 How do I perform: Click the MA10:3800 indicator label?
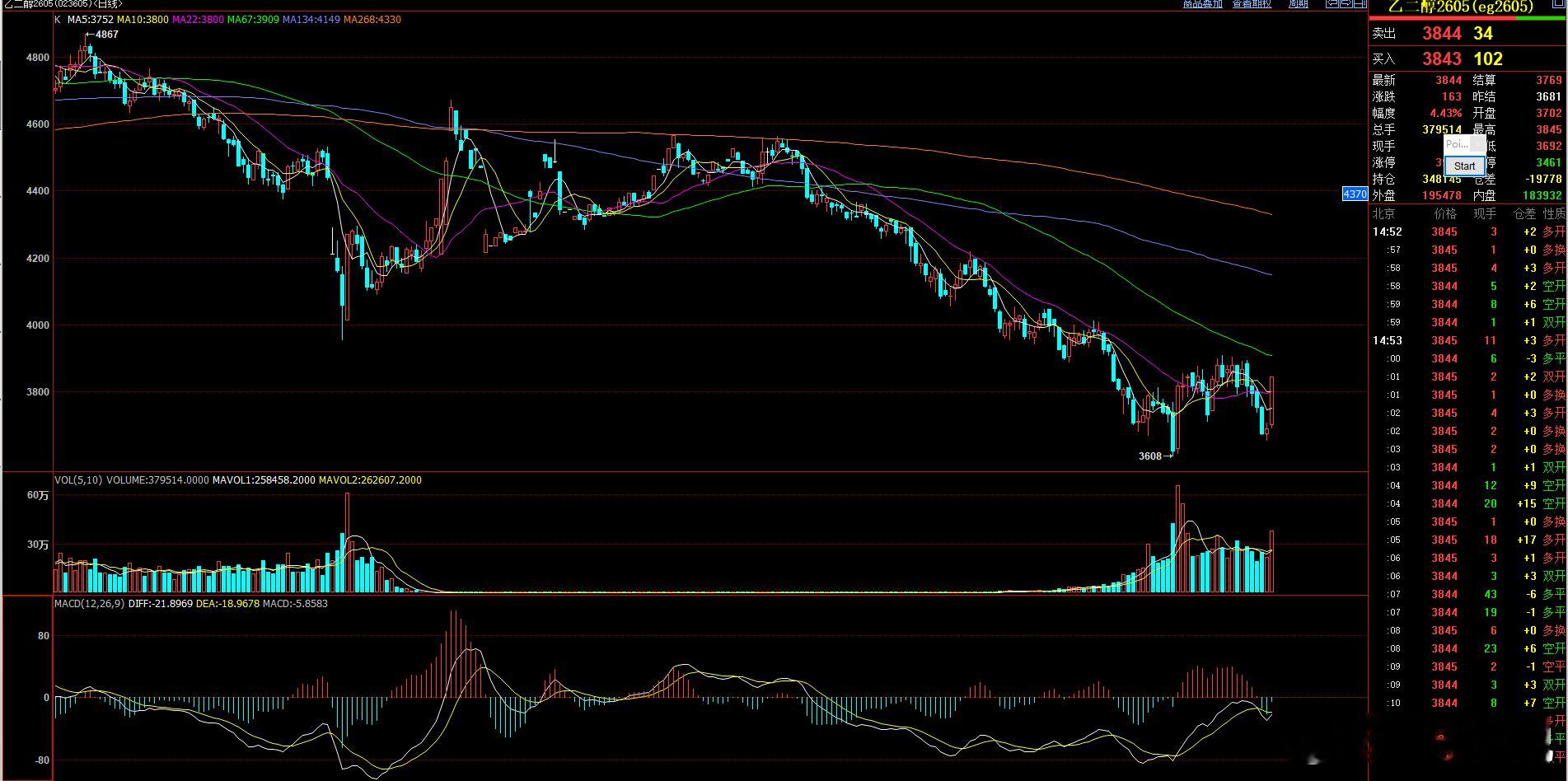click(143, 19)
